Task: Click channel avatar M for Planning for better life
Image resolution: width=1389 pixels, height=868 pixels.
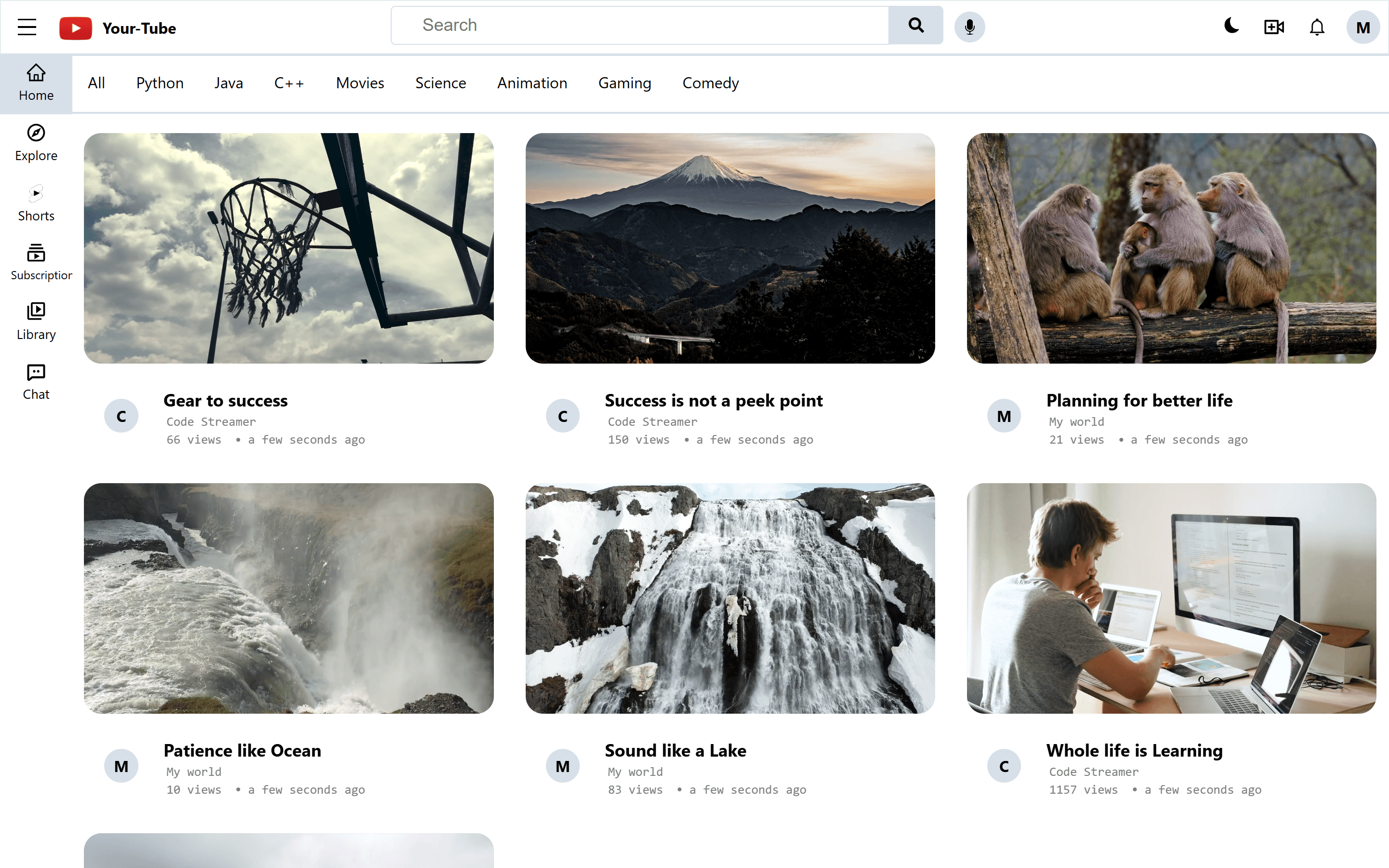Action: [1004, 416]
